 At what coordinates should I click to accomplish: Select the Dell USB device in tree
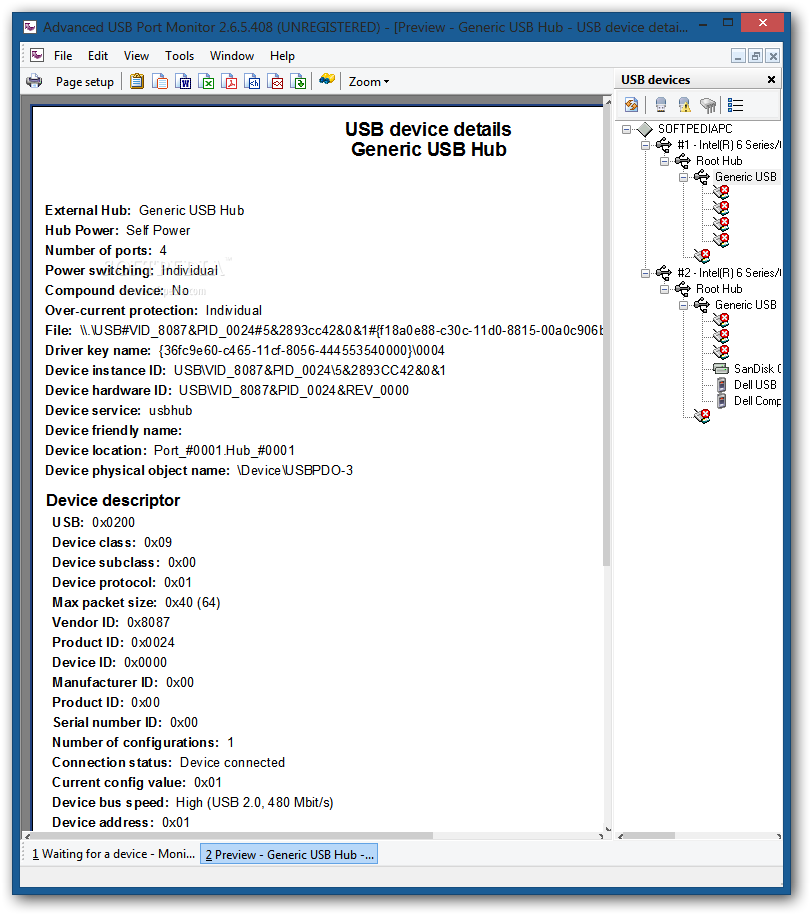(755, 385)
